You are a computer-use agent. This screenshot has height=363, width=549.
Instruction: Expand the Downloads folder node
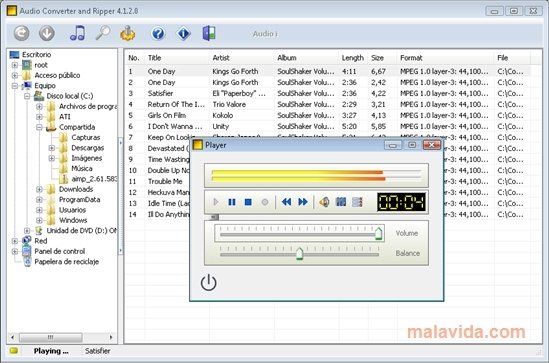click(x=39, y=189)
